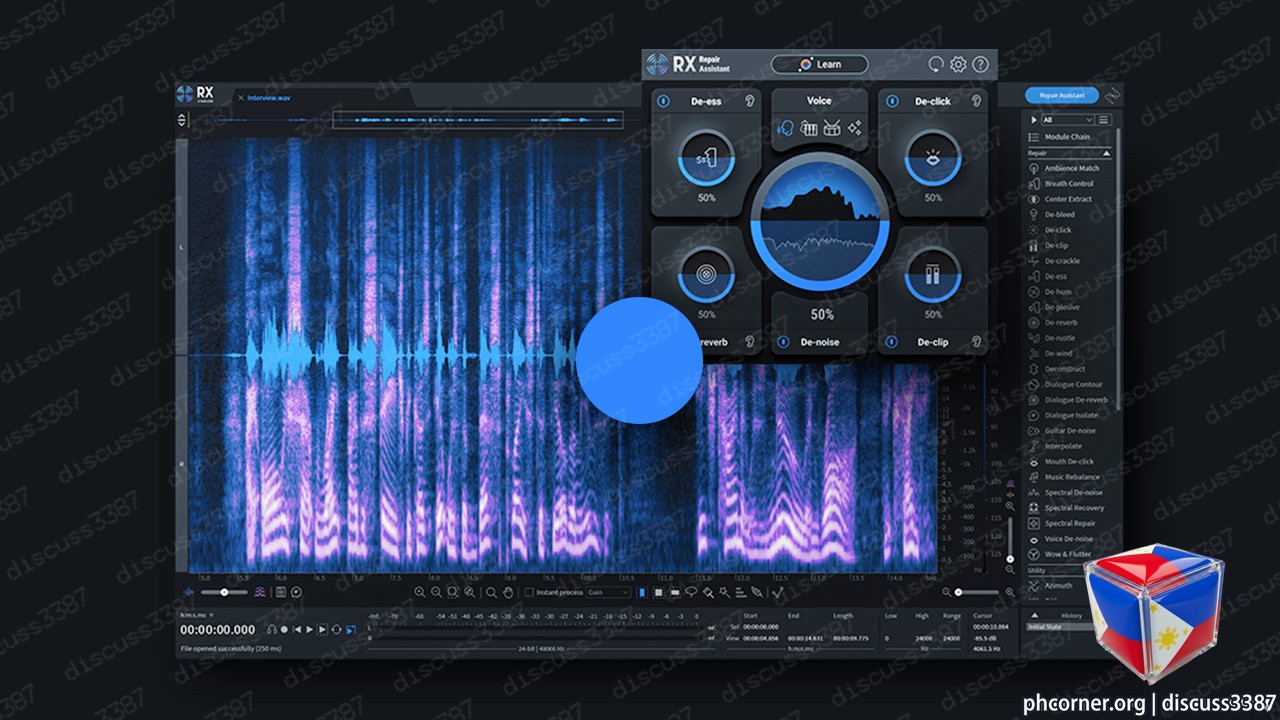This screenshot has width=1280, height=720.
Task: Select the sparkles Sound FX mode icon
Action: (855, 129)
